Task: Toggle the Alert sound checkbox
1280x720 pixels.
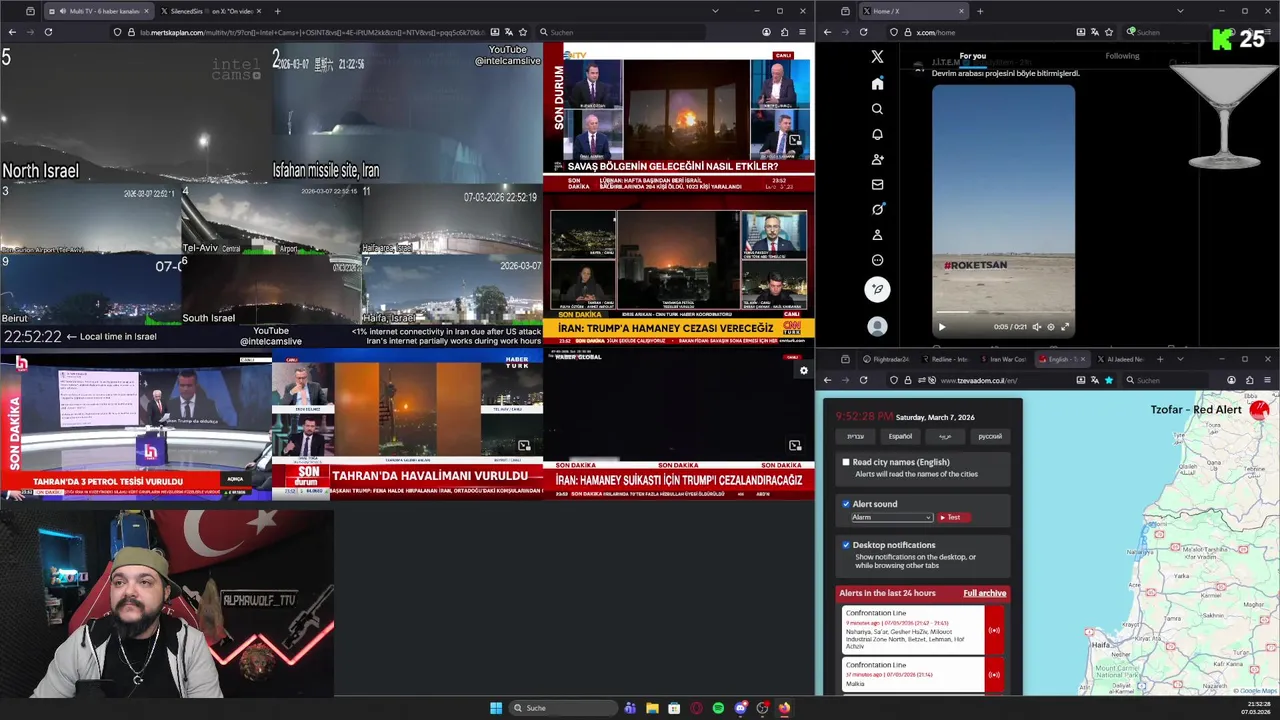Action: [846, 504]
